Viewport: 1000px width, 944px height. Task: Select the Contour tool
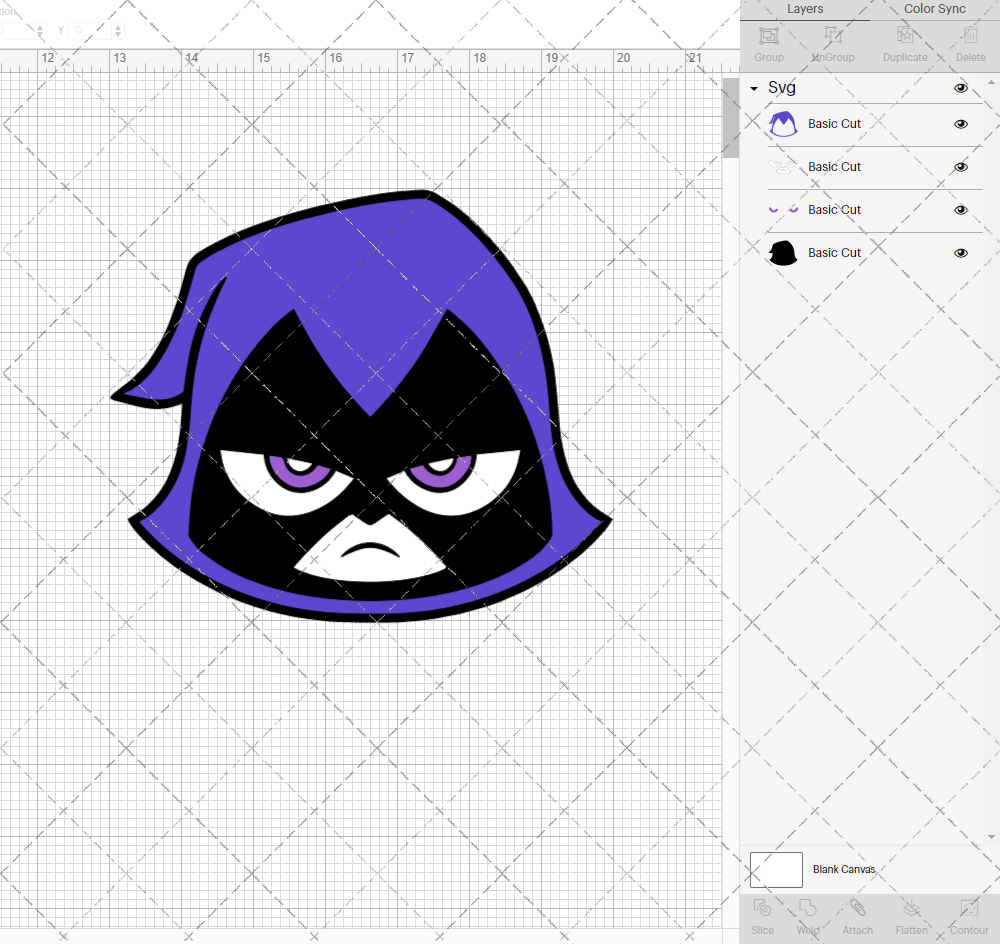click(x=969, y=908)
